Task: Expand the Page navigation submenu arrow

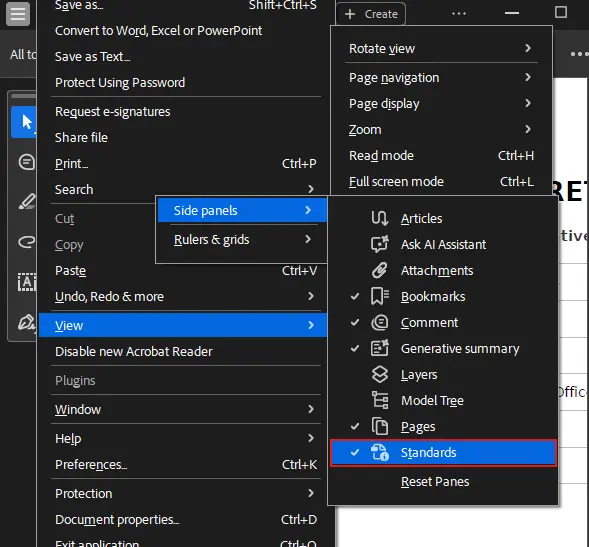Action: (528, 77)
